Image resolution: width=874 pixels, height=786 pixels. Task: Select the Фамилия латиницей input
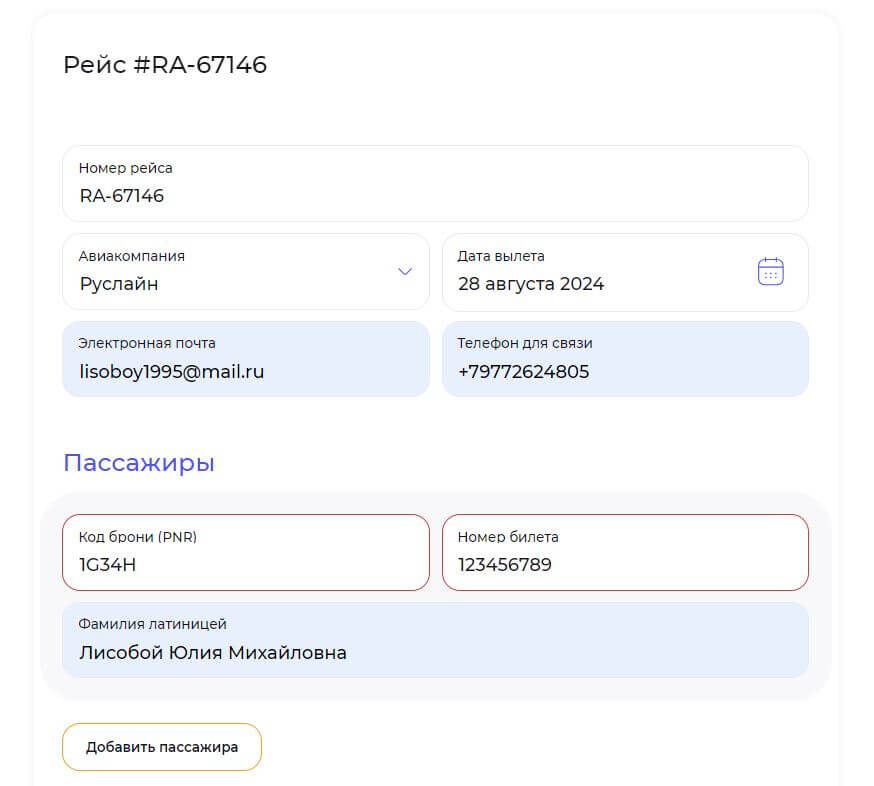click(x=435, y=640)
